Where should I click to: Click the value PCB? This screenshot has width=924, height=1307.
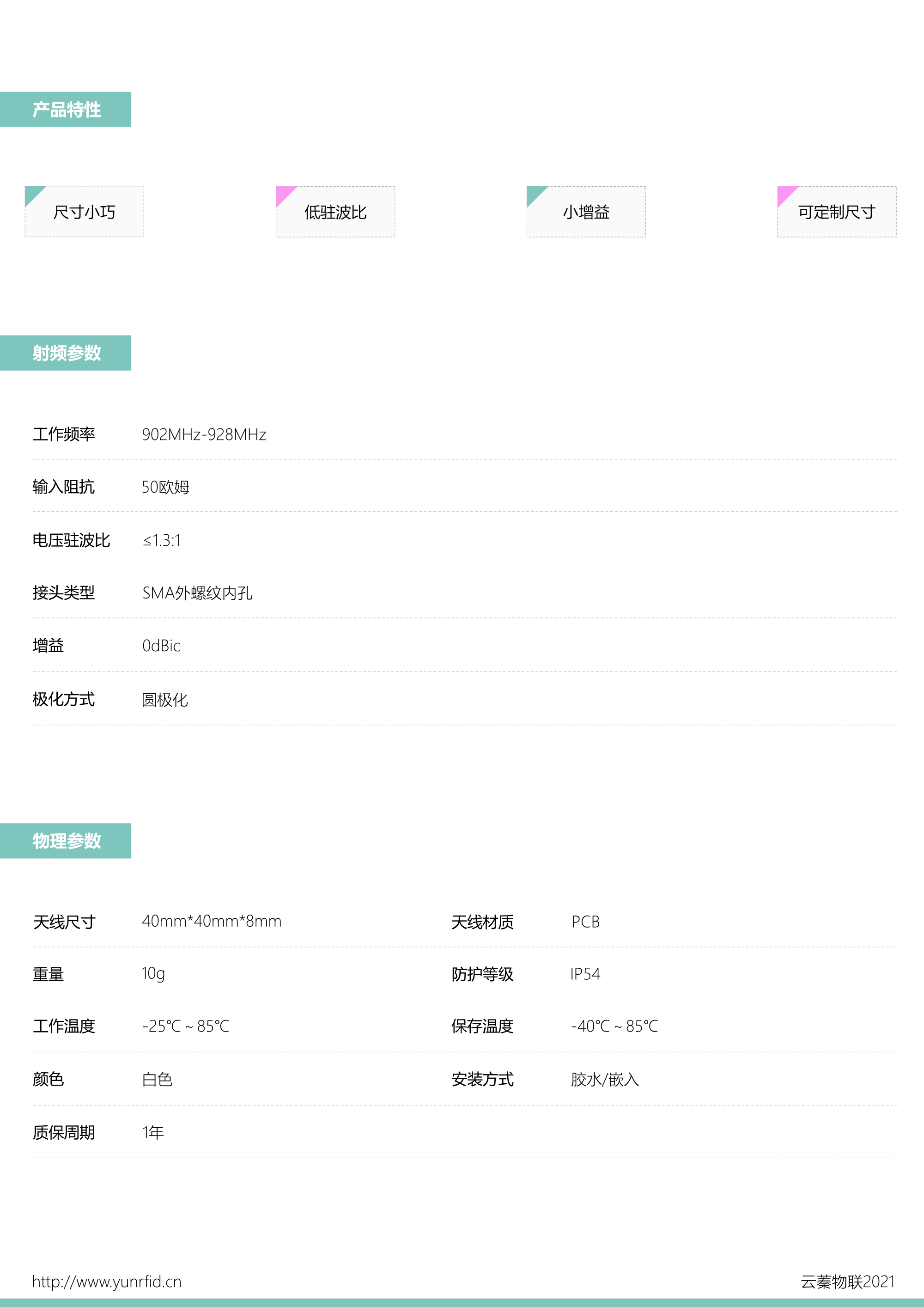coord(585,922)
